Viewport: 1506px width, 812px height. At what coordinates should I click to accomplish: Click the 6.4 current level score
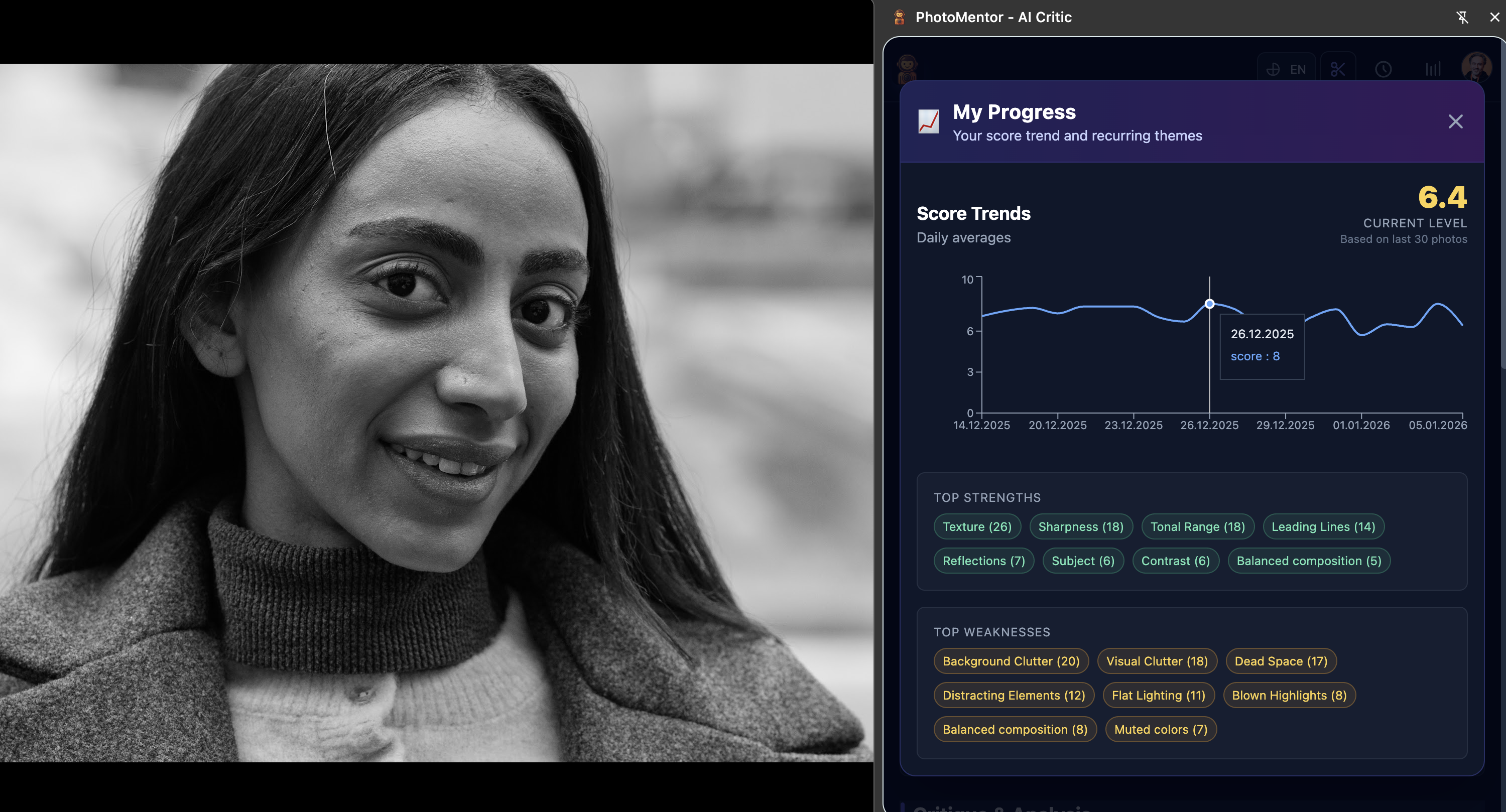pyautogui.click(x=1442, y=198)
